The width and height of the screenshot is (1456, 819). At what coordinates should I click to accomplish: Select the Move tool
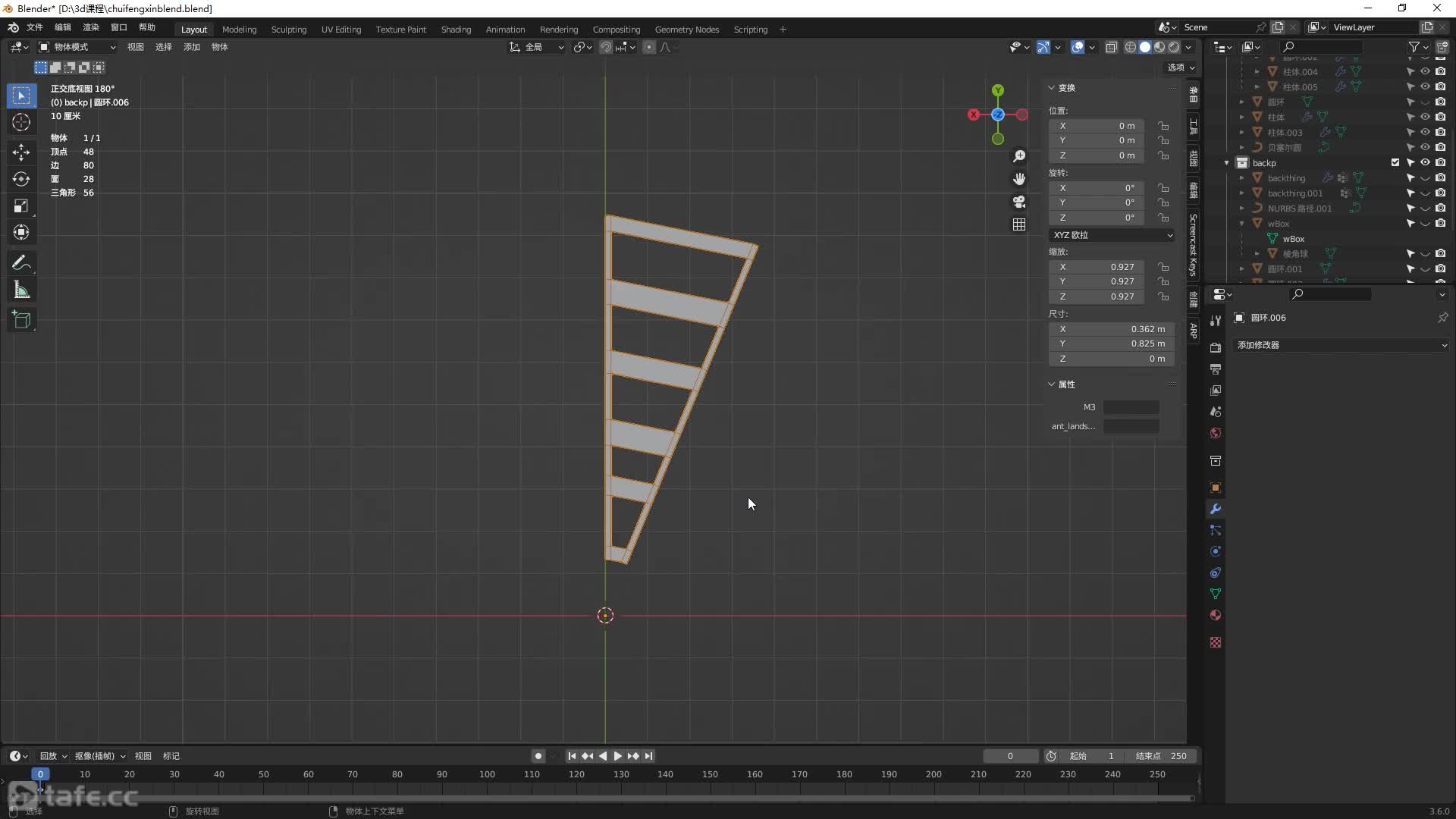click(x=21, y=152)
